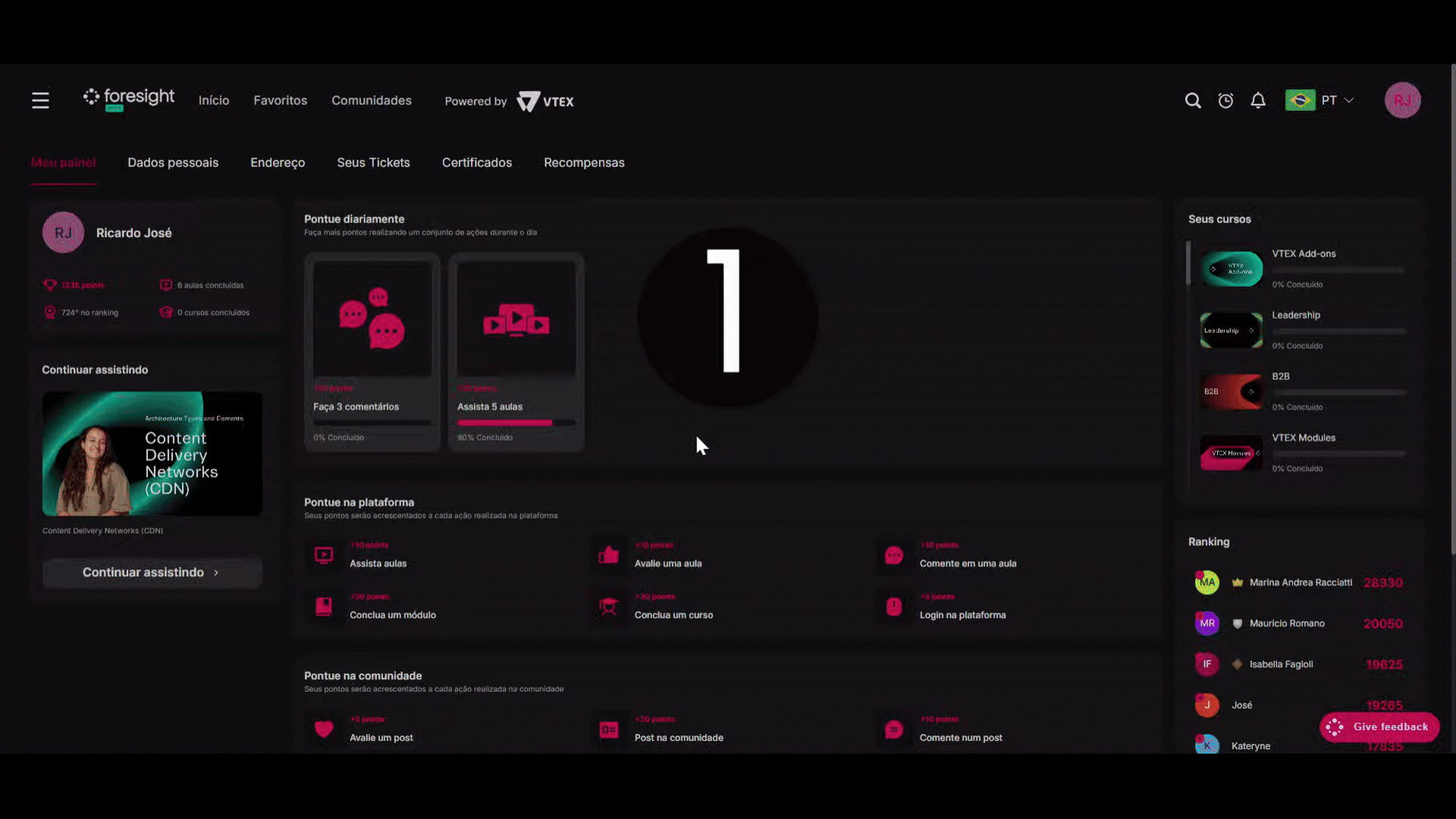Click the Conclua um curso graduation icon
Viewport: 1456px width, 819px height.
[x=609, y=606]
